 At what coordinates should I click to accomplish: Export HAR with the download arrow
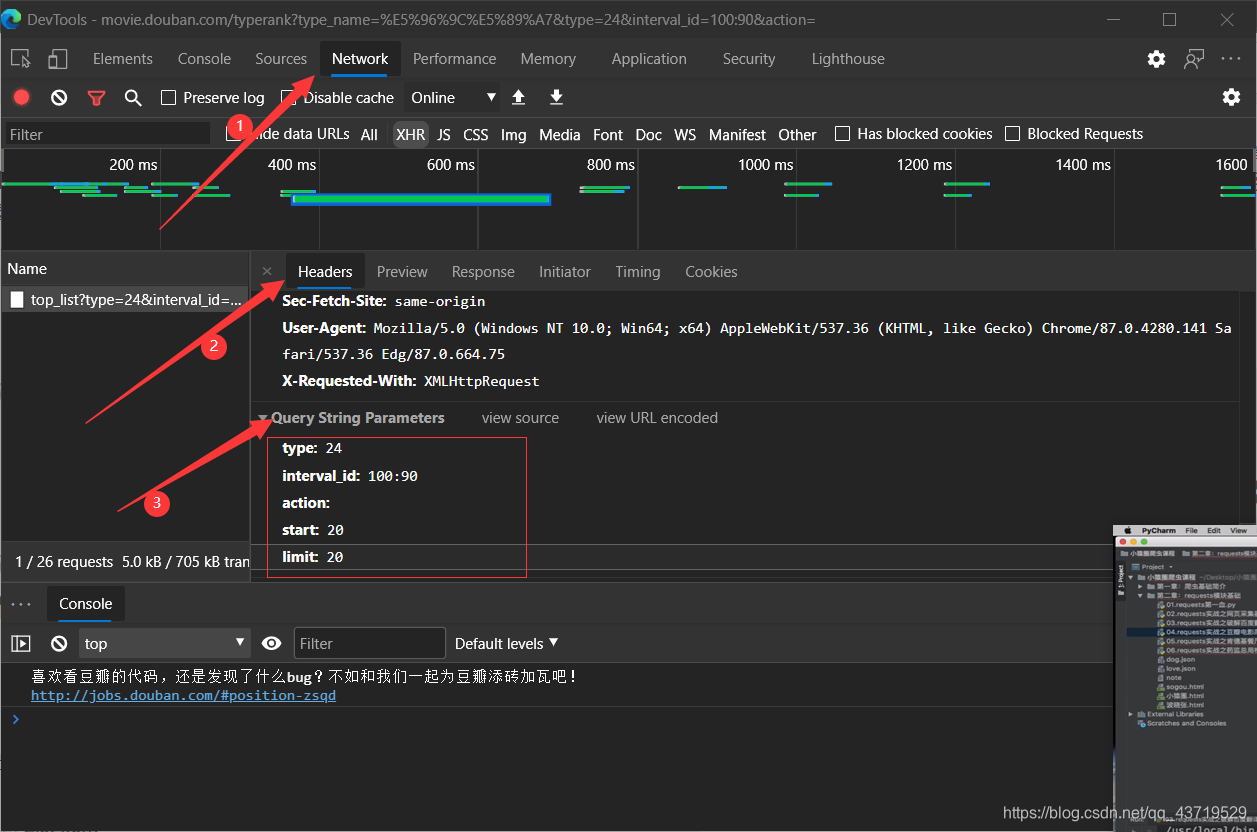[x=556, y=97]
